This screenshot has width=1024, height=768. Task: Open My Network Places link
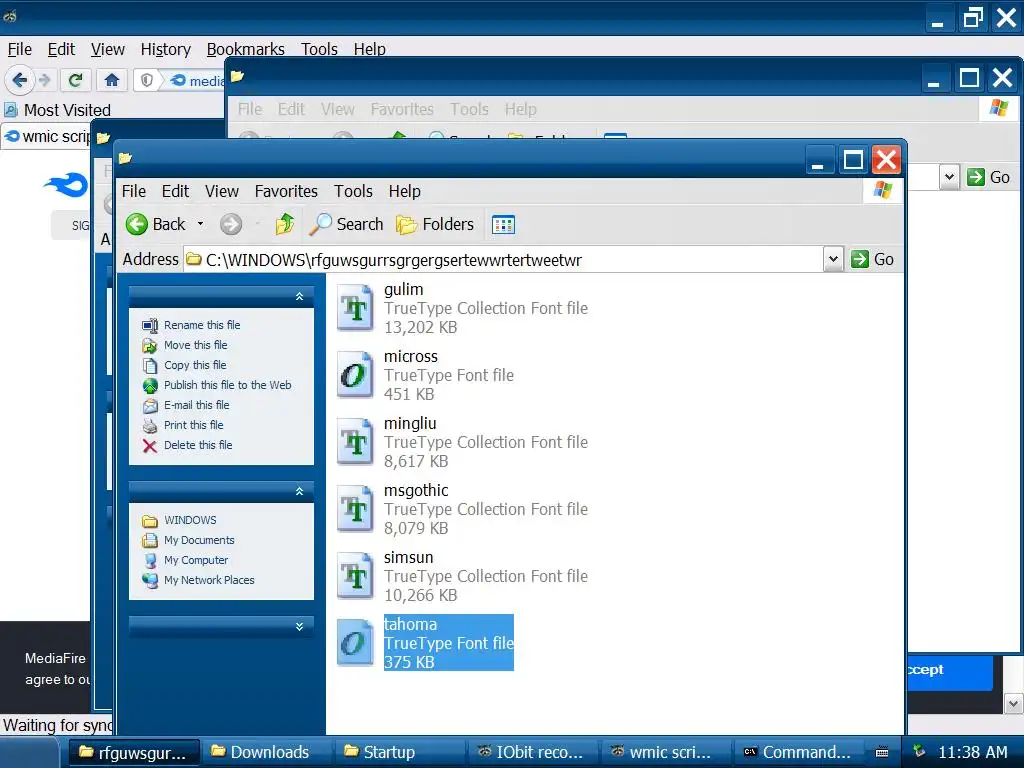(x=209, y=580)
